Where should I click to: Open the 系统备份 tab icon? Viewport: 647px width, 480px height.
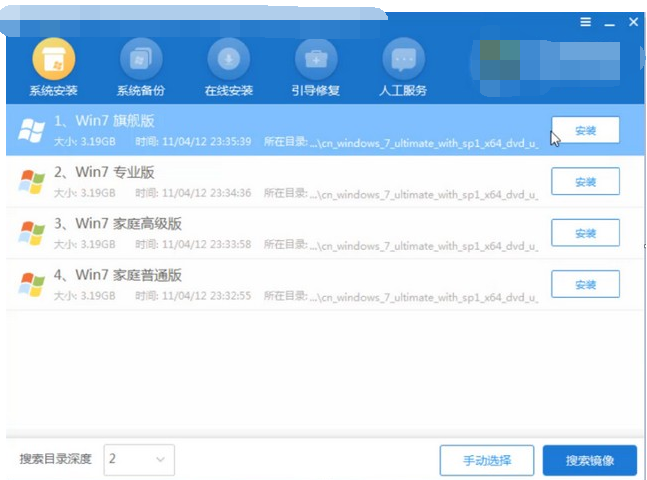pos(141,59)
